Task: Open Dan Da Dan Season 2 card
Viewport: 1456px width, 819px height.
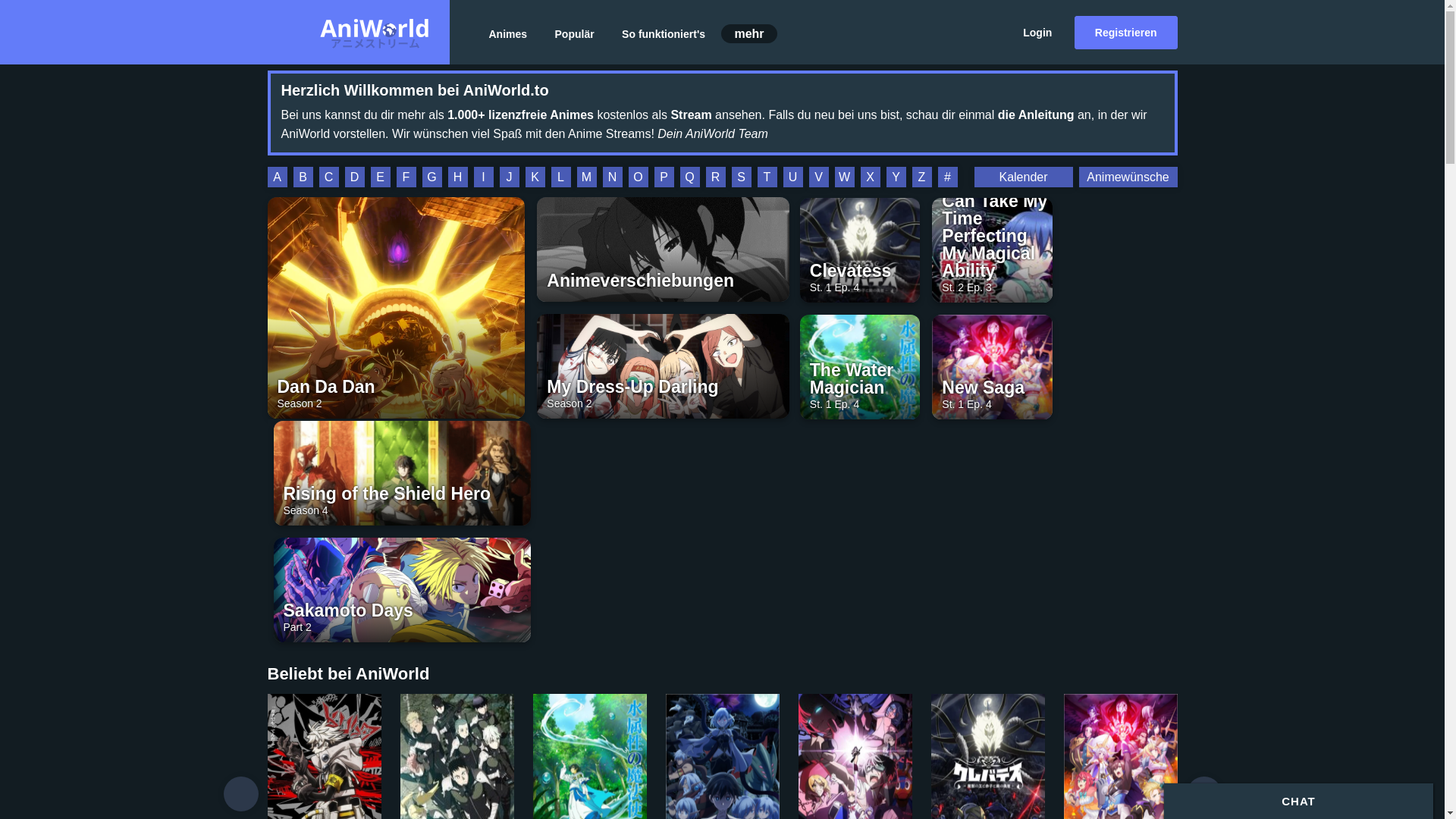Action: [x=396, y=308]
